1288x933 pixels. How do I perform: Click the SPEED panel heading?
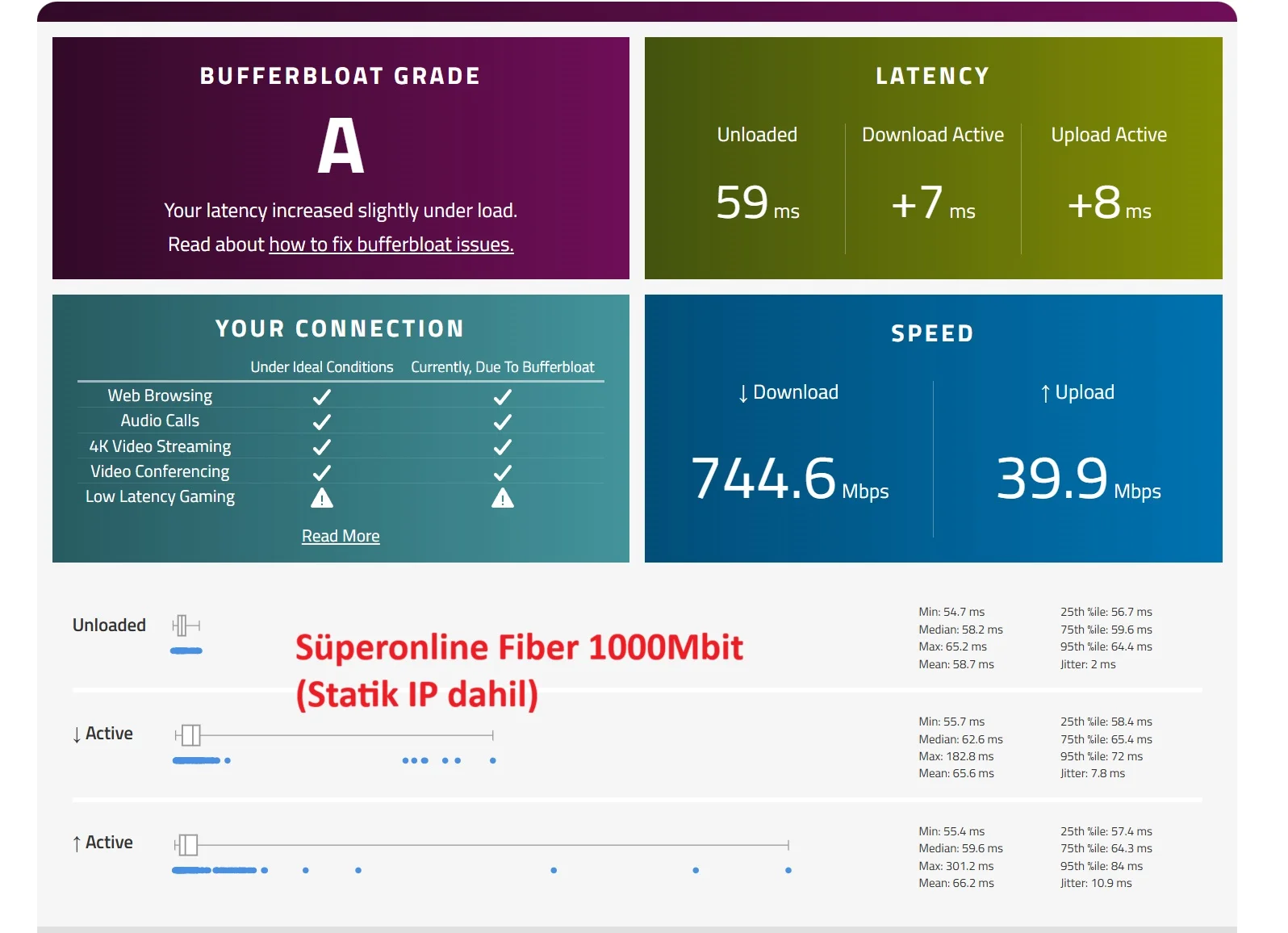[x=933, y=333]
